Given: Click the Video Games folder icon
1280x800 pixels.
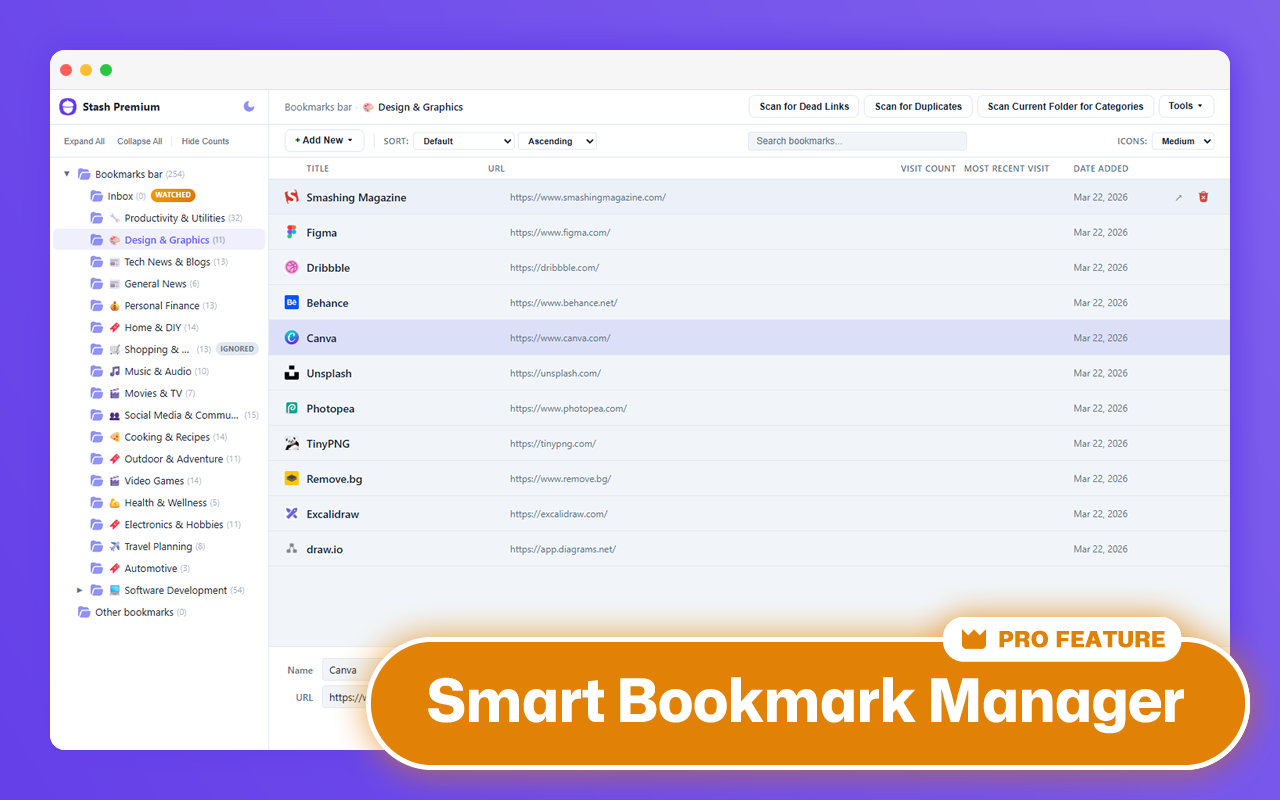Looking at the screenshot, I should 97,481.
